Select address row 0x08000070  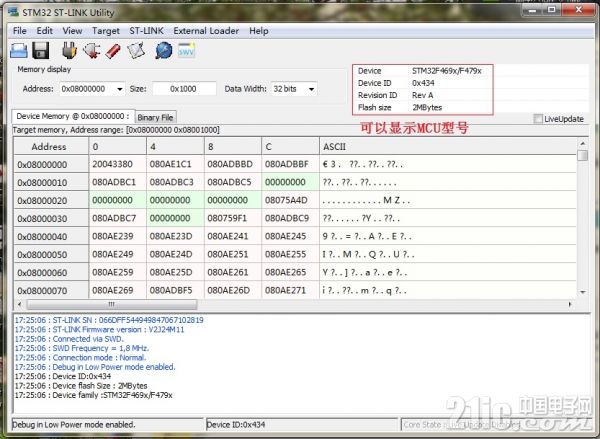pyautogui.click(x=51, y=290)
